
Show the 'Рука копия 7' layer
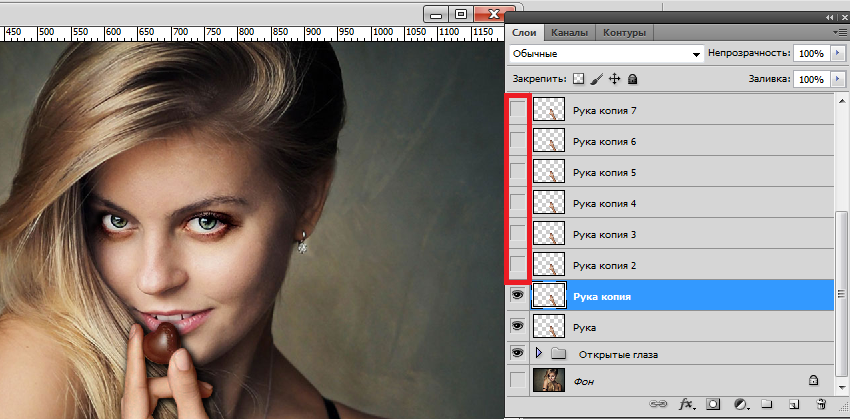[517, 111]
